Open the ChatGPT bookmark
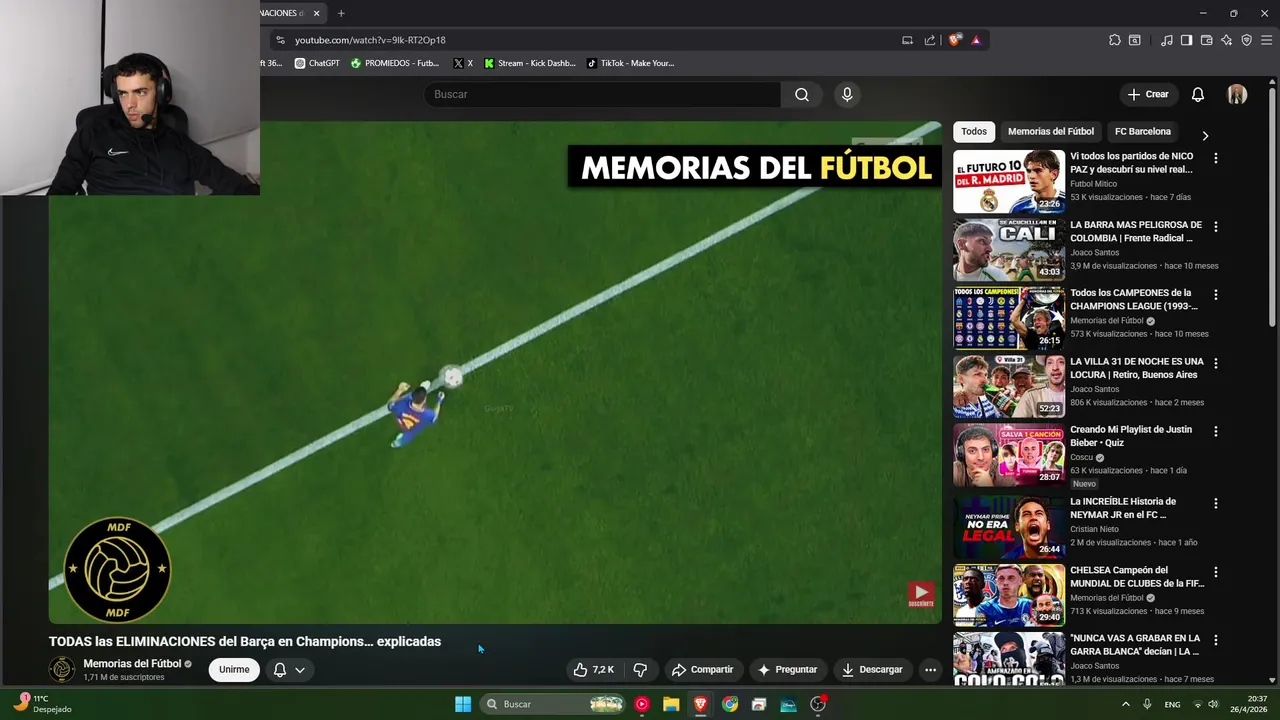This screenshot has height=720, width=1280. [317, 63]
